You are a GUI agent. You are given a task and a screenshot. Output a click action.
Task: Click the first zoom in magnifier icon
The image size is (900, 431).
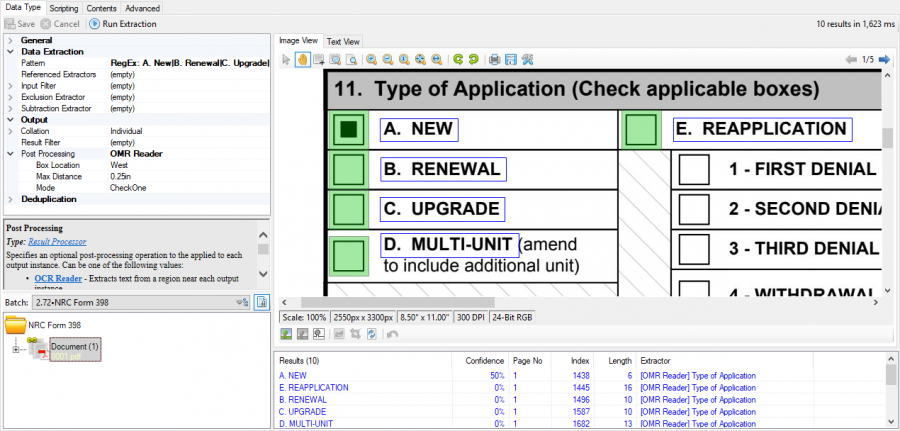[x=371, y=60]
